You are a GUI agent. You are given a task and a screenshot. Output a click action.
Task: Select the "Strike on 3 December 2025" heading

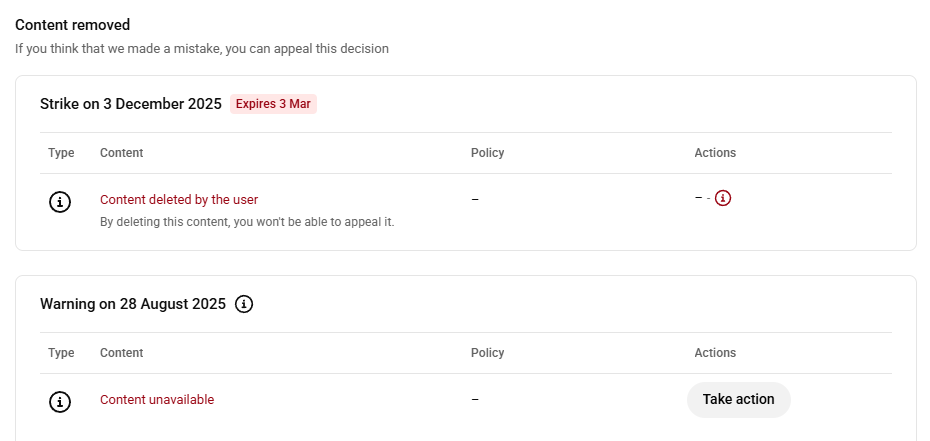pos(131,104)
